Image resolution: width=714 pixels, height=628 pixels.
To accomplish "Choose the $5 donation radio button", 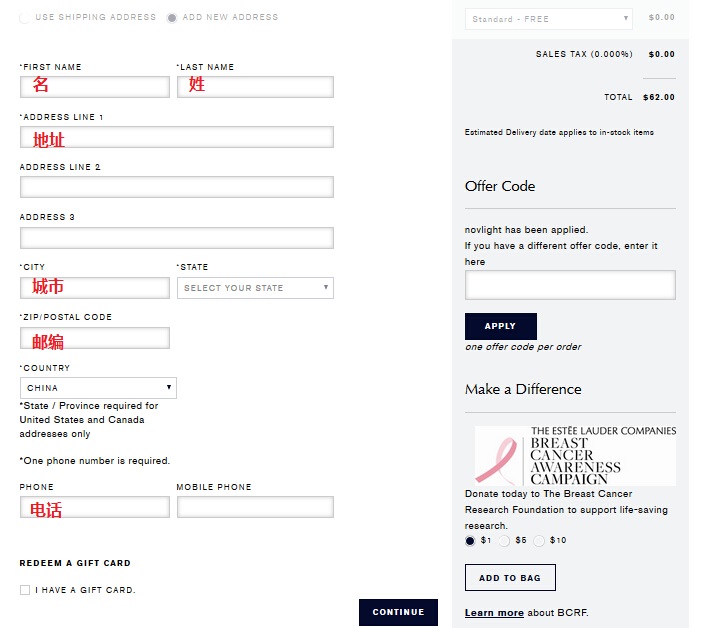I will coord(504,541).
